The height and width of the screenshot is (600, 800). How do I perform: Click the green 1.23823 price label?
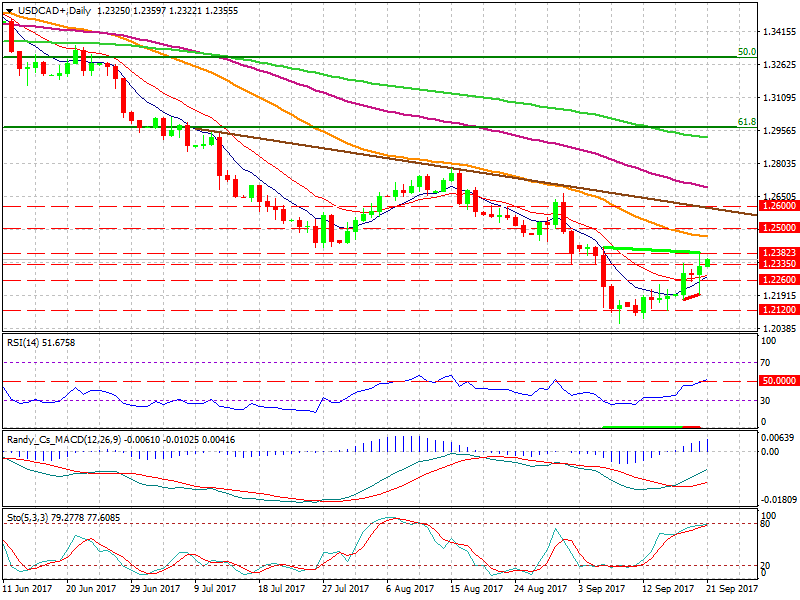click(x=778, y=253)
